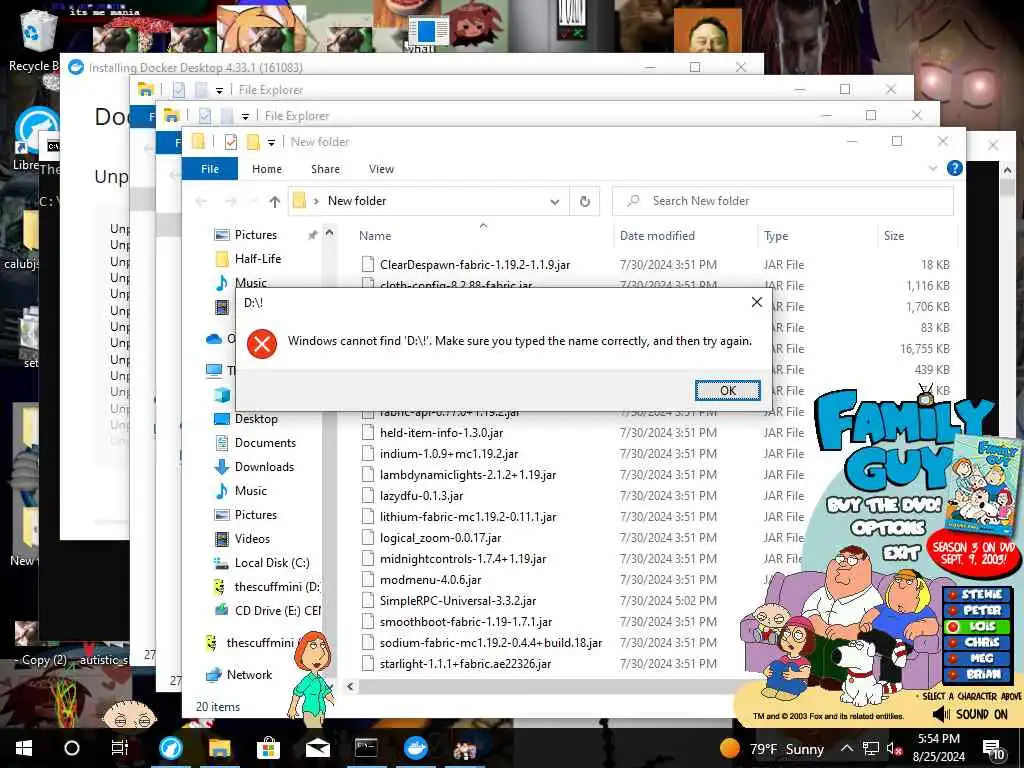Sort by the Type column header

click(776, 236)
